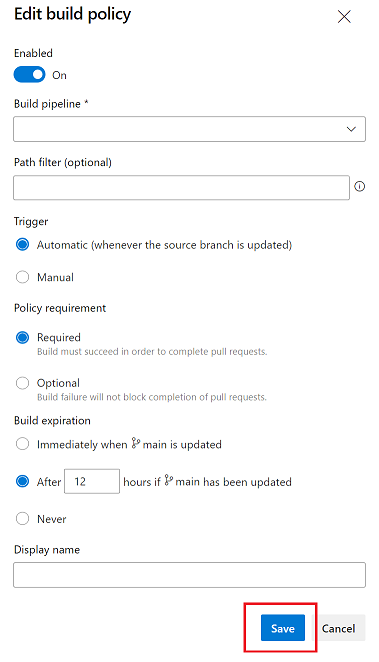
Task: Close the Edit build policy panel
Action: pyautogui.click(x=344, y=17)
